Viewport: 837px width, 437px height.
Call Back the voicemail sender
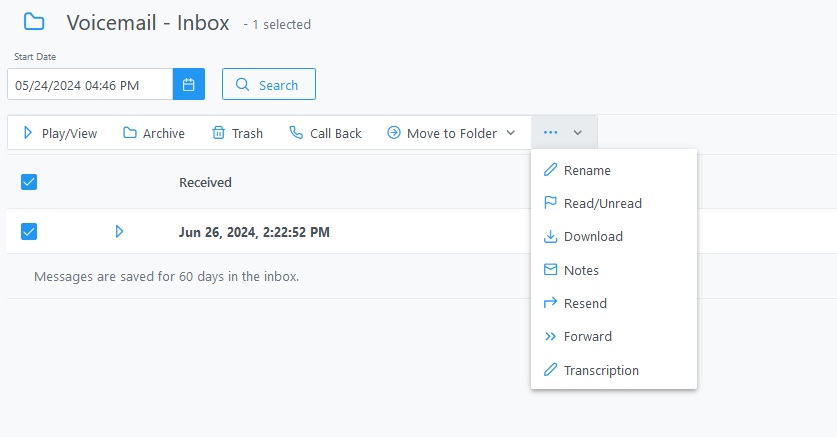click(325, 133)
